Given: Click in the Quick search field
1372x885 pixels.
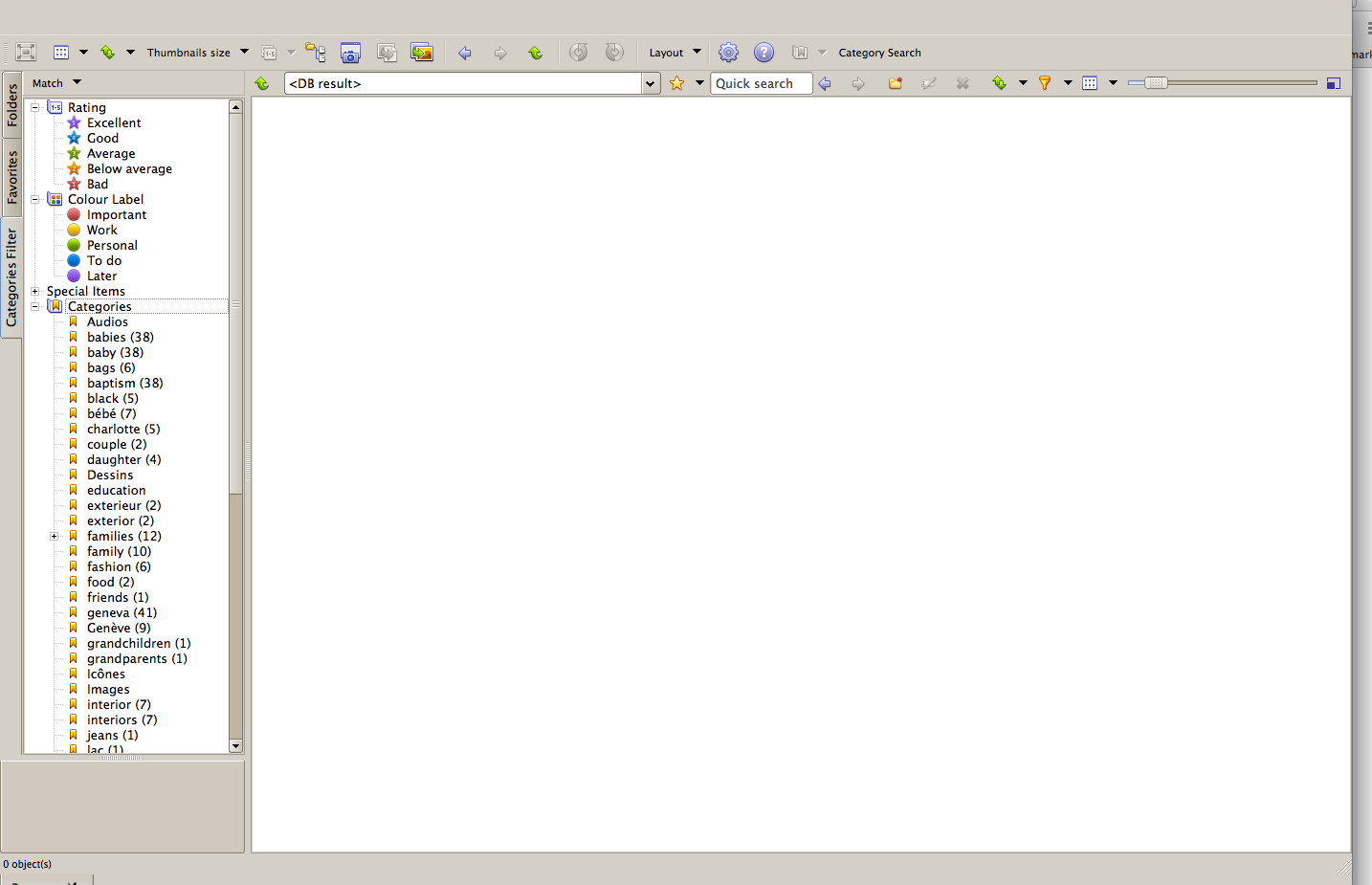Looking at the screenshot, I should coord(761,83).
